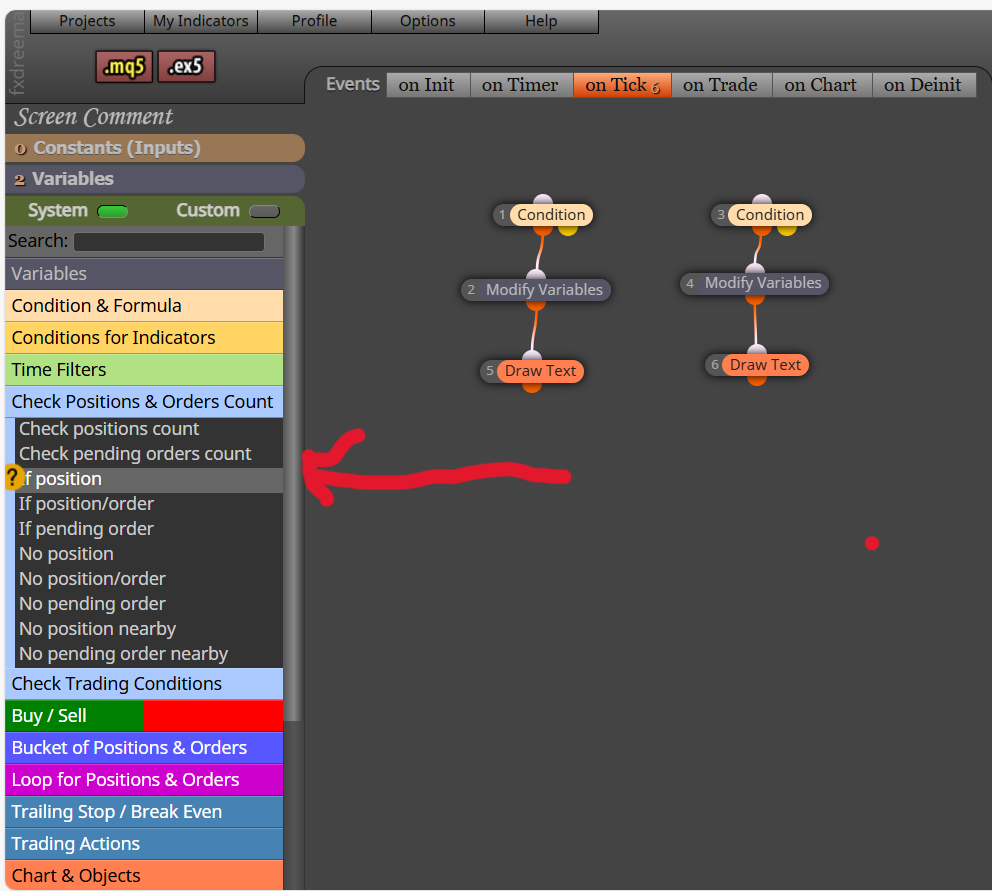This screenshot has width=992, height=891.
Task: Expand Trailing Stop / Break Even category
Action: [x=144, y=812]
